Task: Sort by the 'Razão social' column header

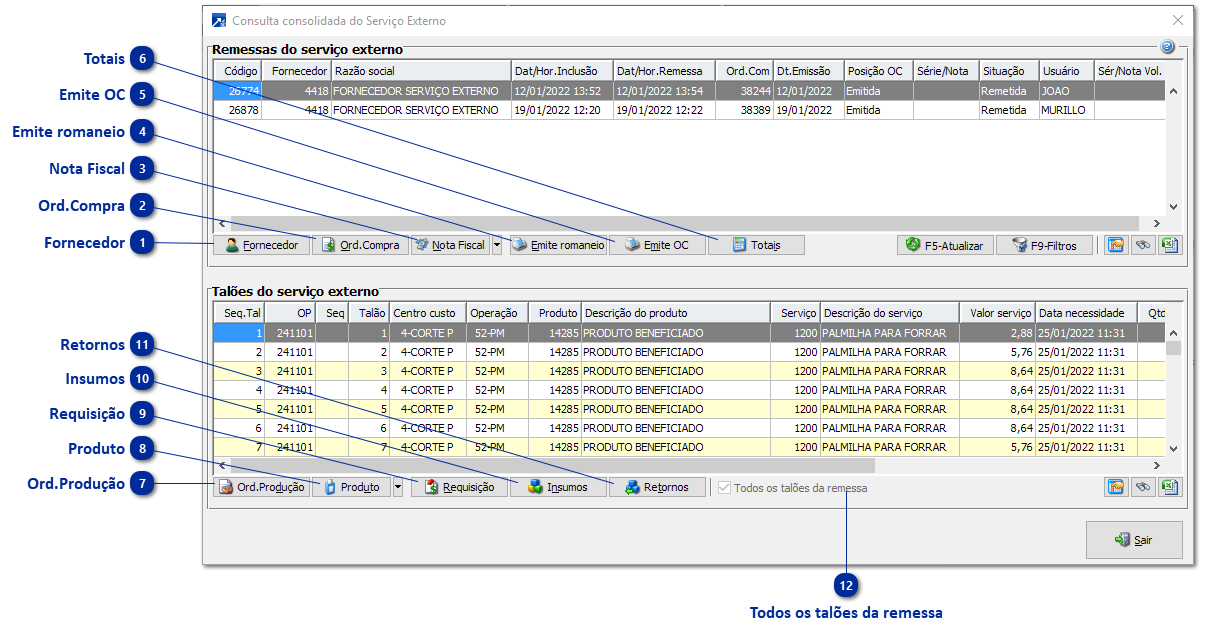Action: point(420,71)
